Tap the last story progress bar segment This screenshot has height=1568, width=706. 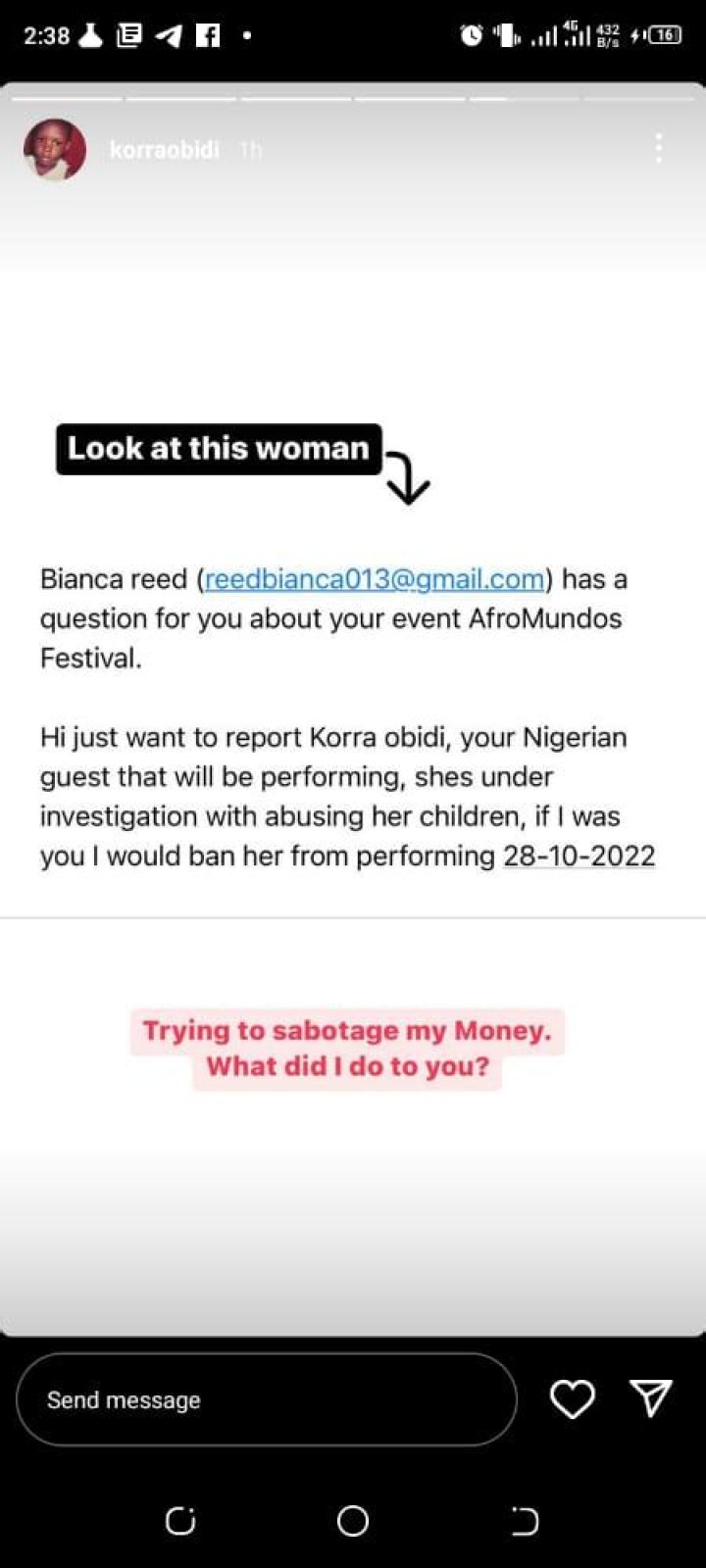[x=638, y=98]
